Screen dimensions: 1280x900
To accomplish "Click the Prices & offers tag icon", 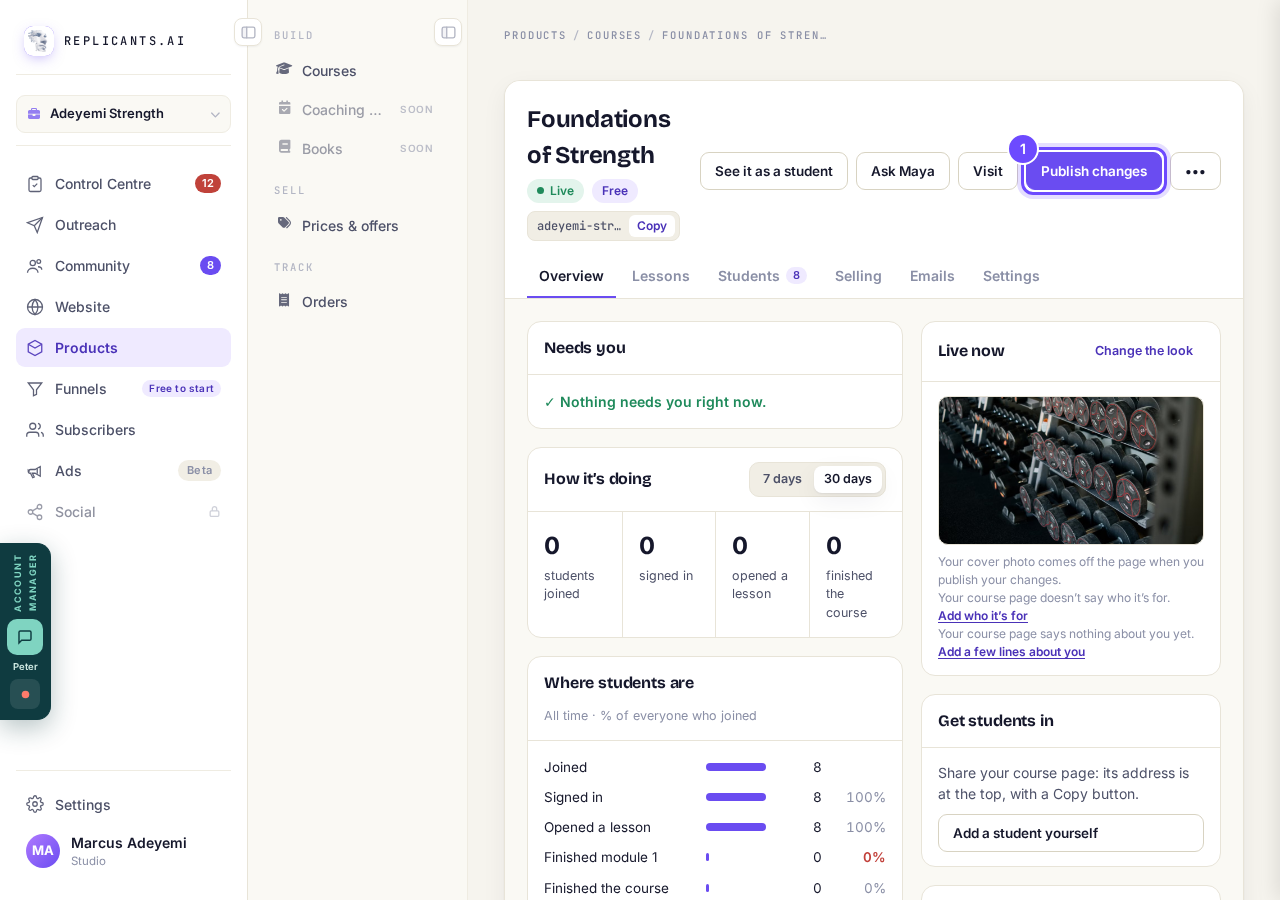I will tap(284, 224).
